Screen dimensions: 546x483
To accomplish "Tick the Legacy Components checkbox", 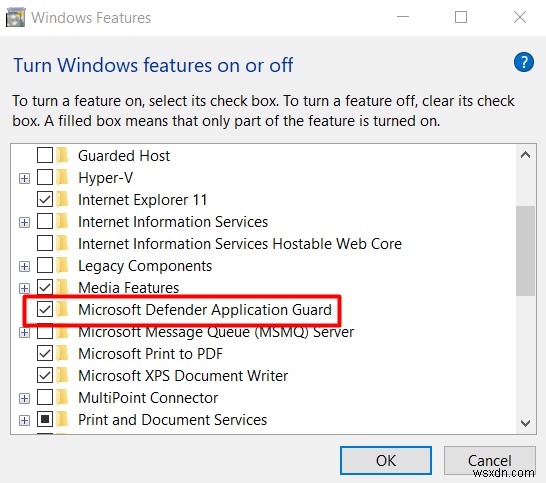I will click(x=45, y=265).
